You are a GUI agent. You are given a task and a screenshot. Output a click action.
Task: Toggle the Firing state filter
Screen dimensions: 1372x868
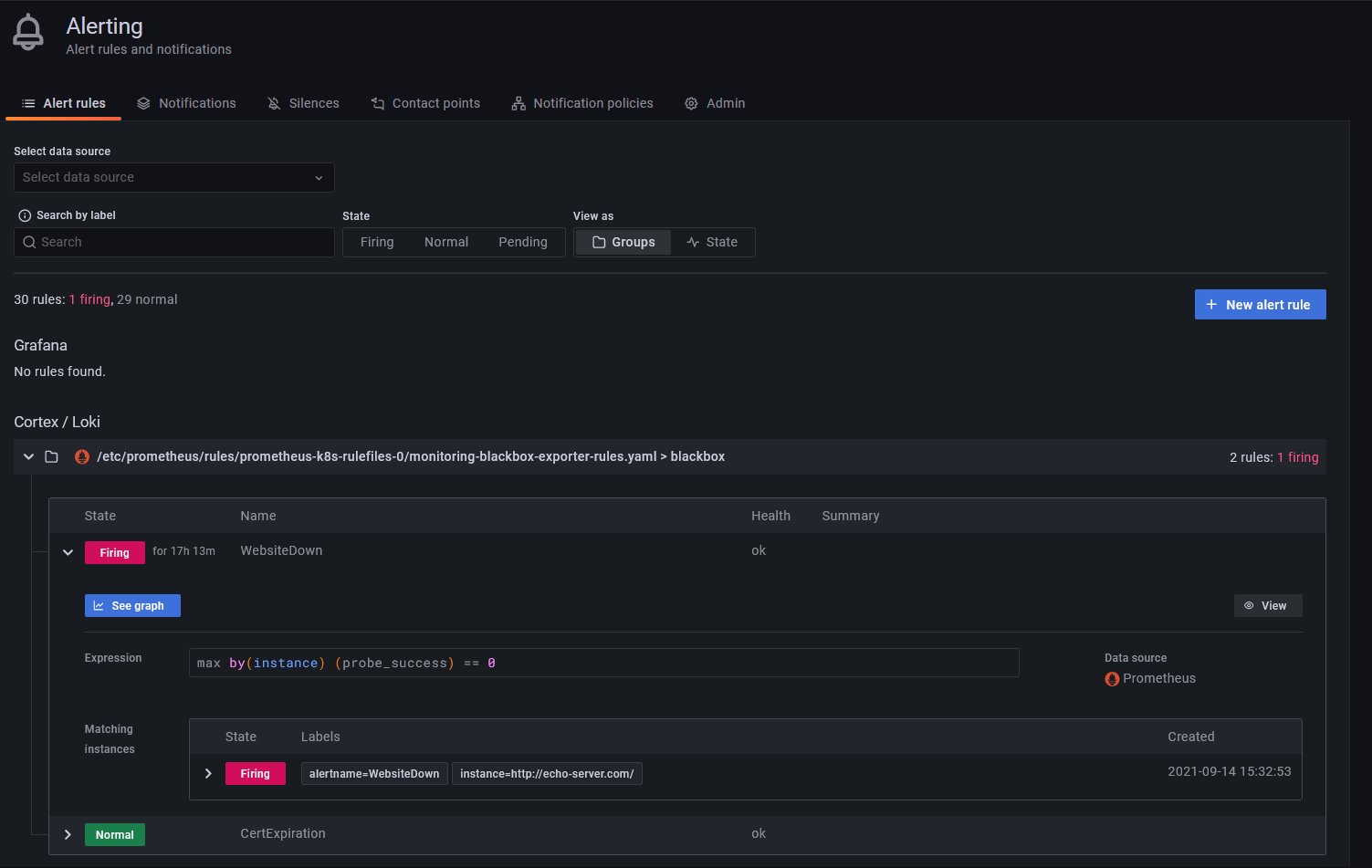[377, 242]
